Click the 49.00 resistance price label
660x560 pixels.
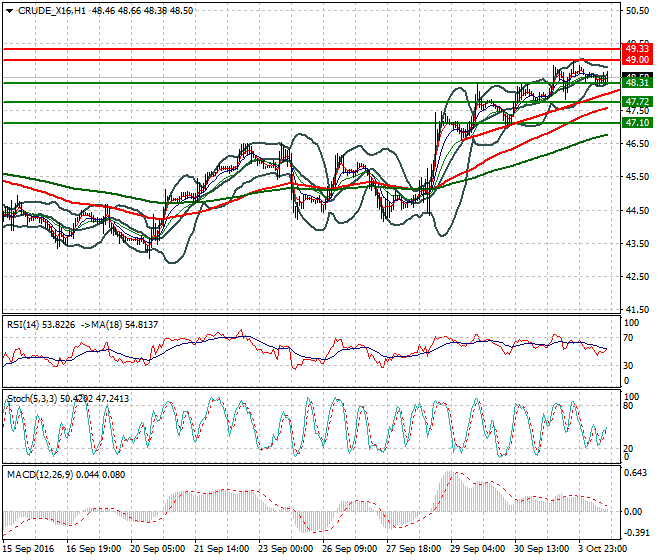coord(637,60)
